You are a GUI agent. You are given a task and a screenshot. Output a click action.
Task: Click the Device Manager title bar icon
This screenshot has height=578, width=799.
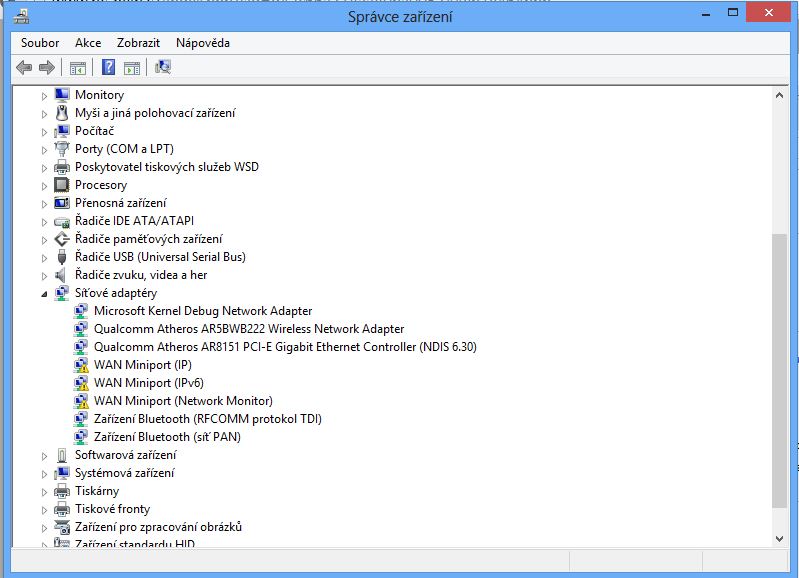tap(21, 16)
